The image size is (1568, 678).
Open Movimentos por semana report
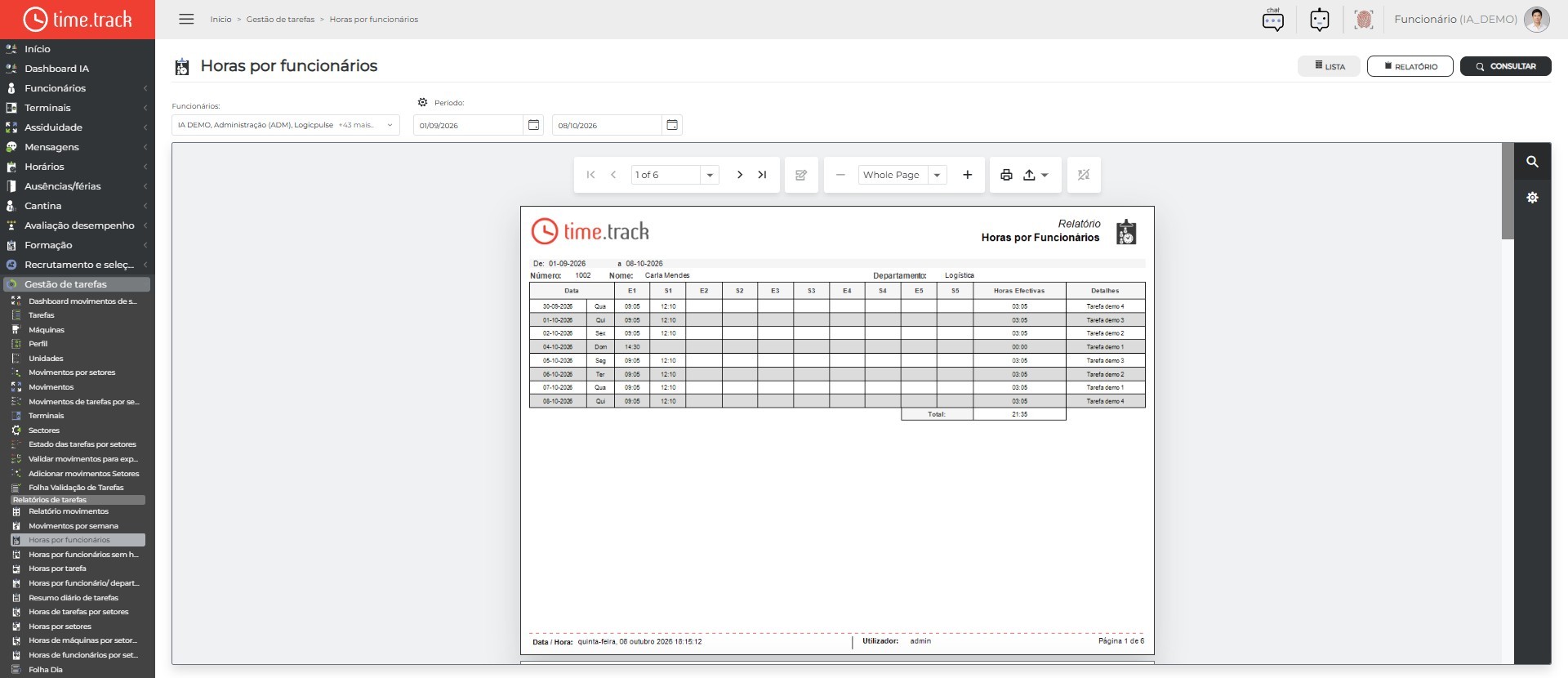73,526
